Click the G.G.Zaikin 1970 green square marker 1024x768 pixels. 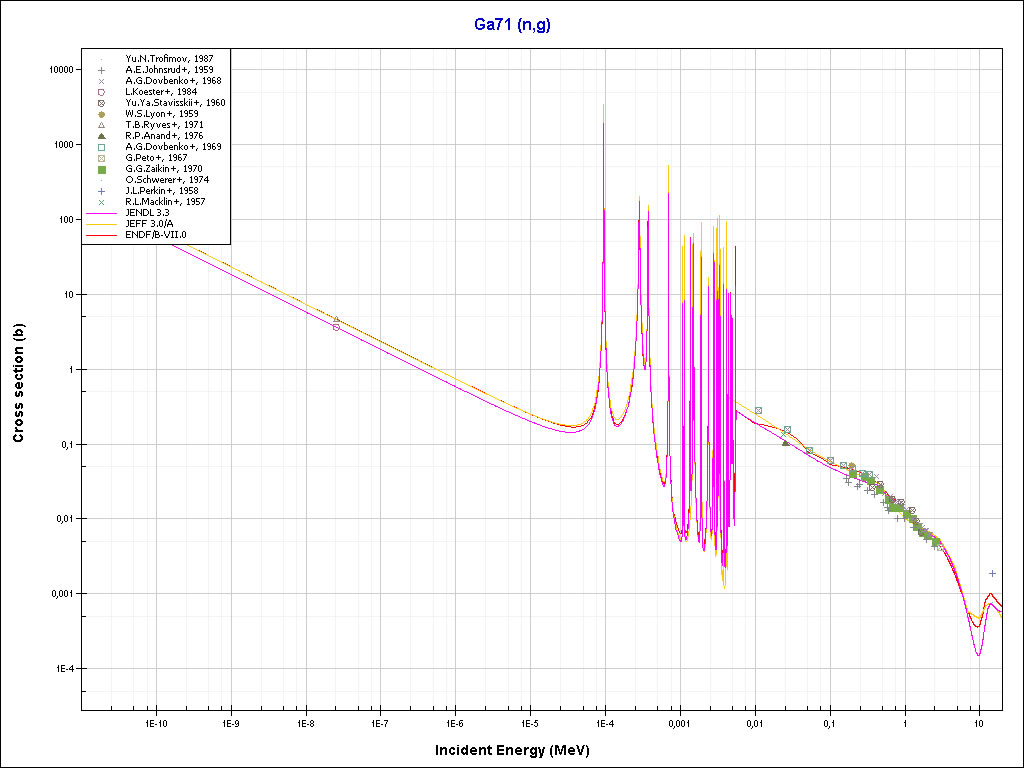101,169
